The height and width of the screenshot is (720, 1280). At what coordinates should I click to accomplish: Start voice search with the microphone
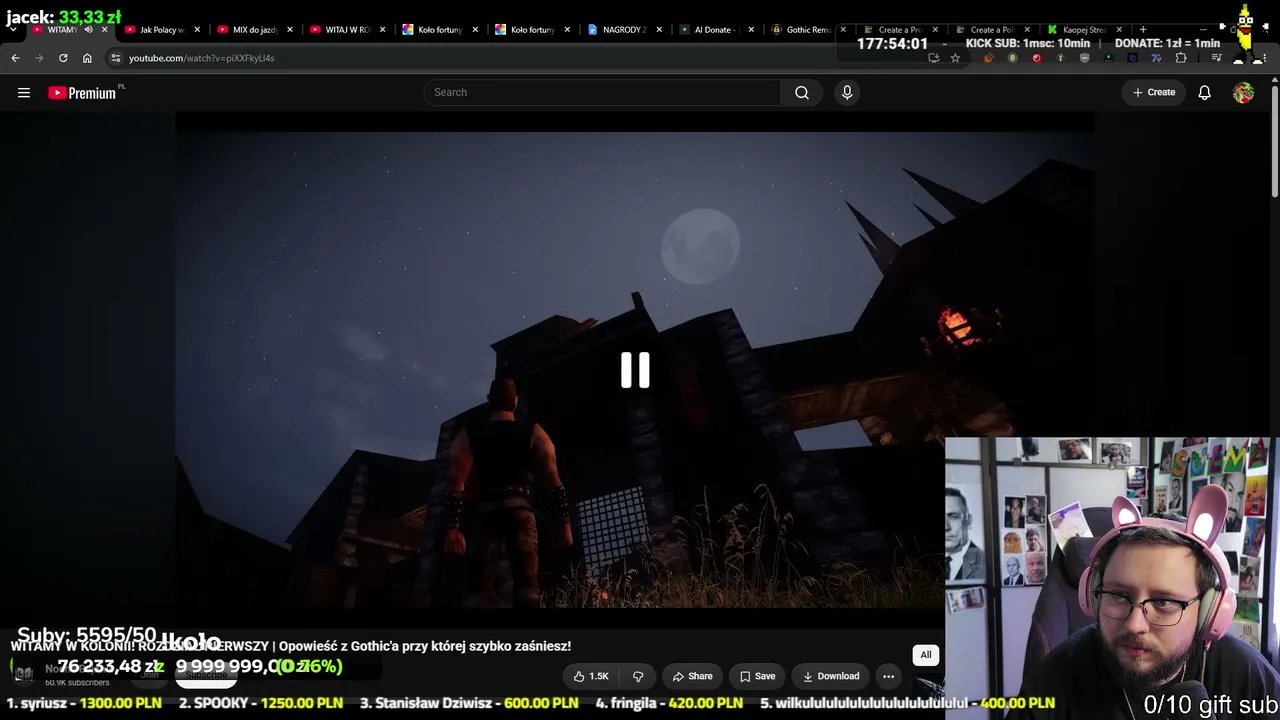click(x=847, y=93)
